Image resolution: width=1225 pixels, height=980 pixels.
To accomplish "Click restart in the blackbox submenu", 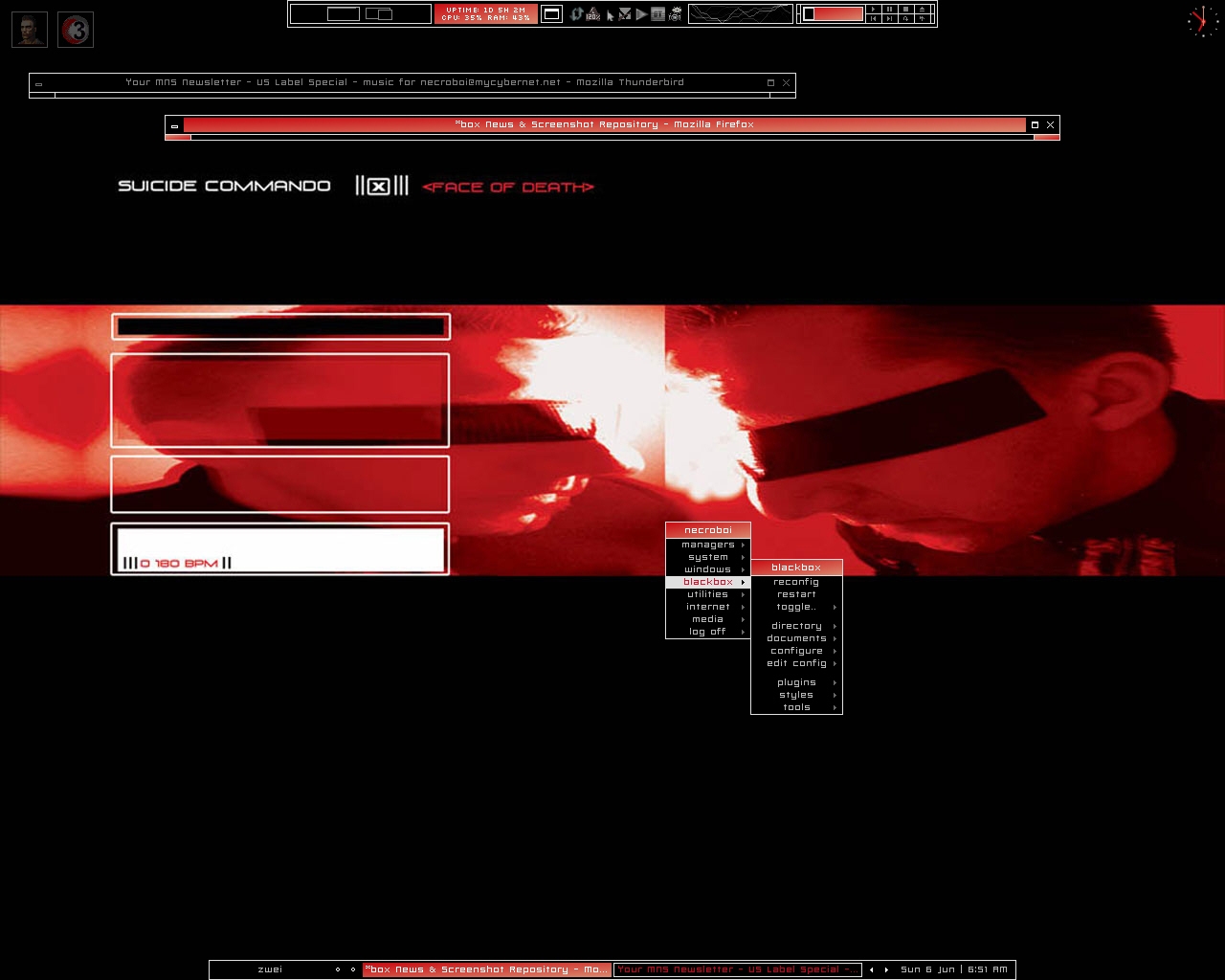I will (796, 594).
